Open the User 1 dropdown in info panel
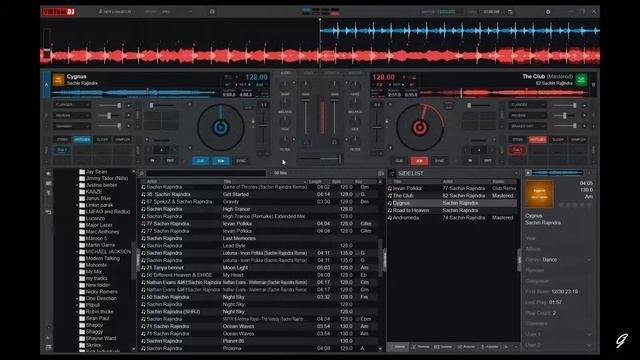The width and height of the screenshot is (640, 360). click(x=588, y=334)
